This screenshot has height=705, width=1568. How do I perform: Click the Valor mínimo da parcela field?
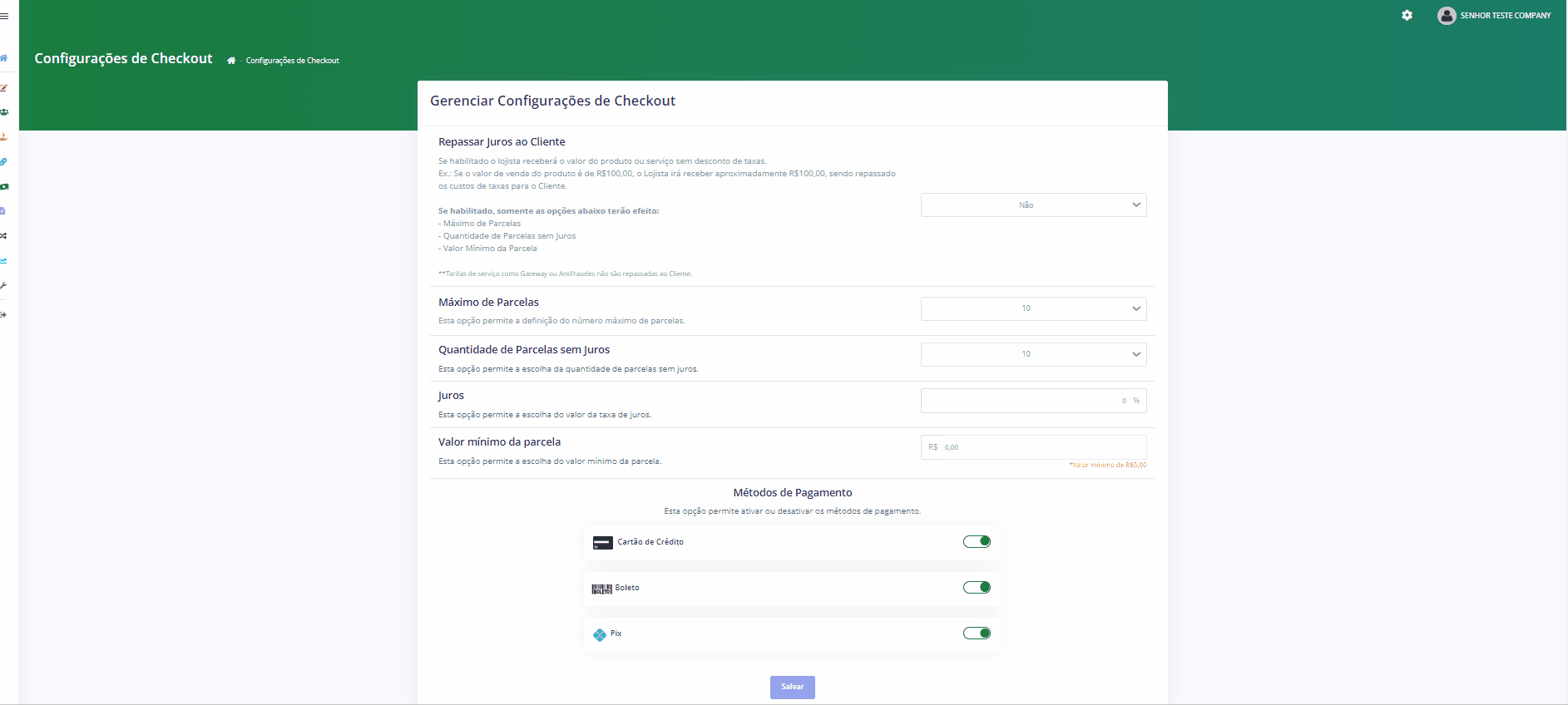[x=1033, y=447]
